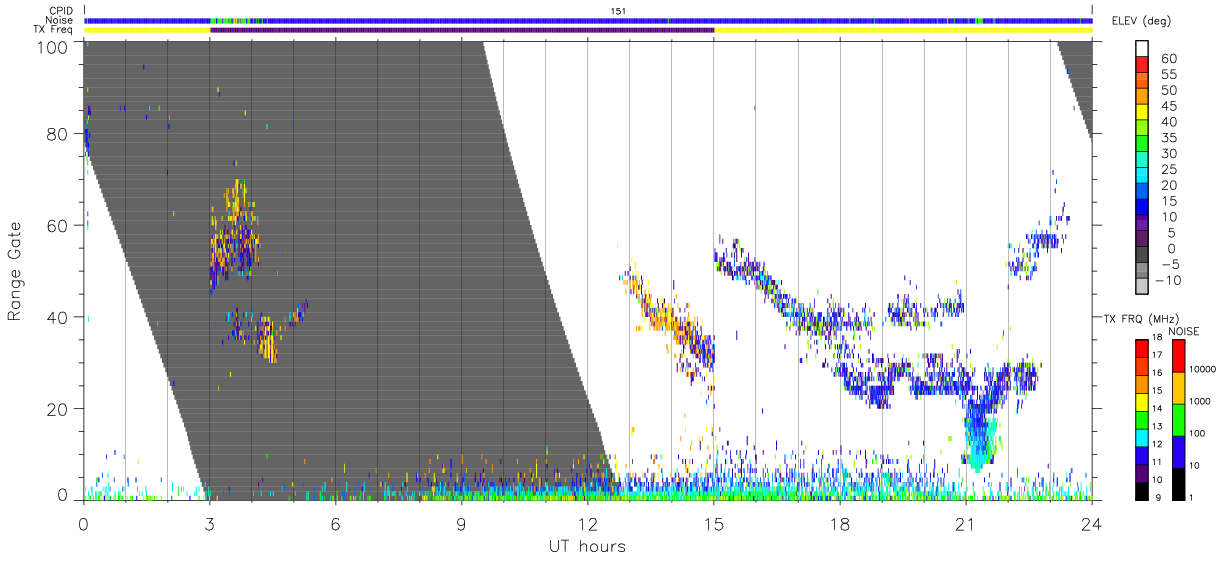Click the UT hours tick label 15

click(714, 523)
